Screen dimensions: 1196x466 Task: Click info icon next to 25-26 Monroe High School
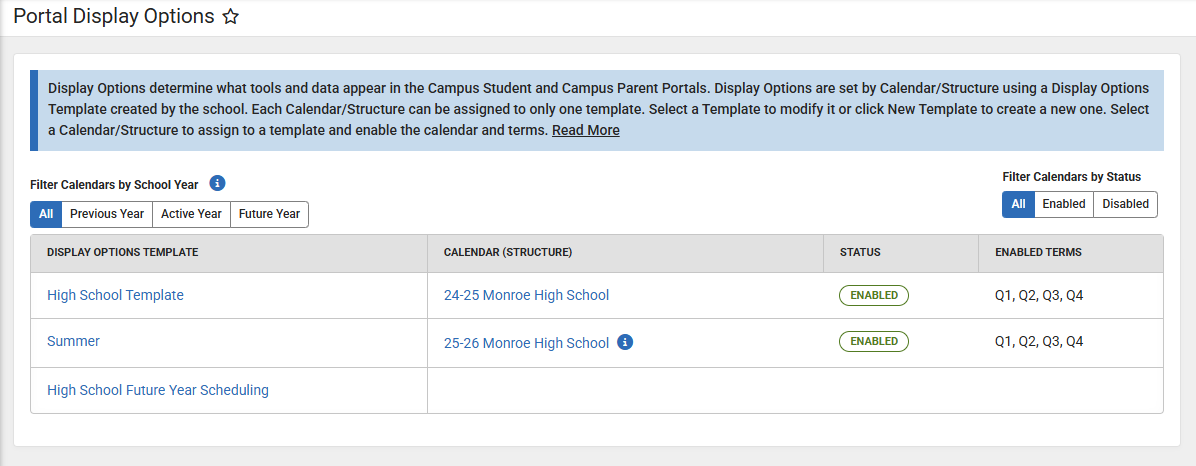point(625,342)
